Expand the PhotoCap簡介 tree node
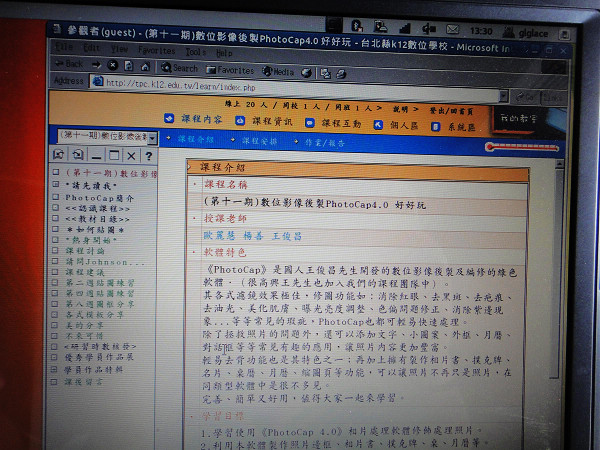The image size is (600, 450). pos(56,197)
